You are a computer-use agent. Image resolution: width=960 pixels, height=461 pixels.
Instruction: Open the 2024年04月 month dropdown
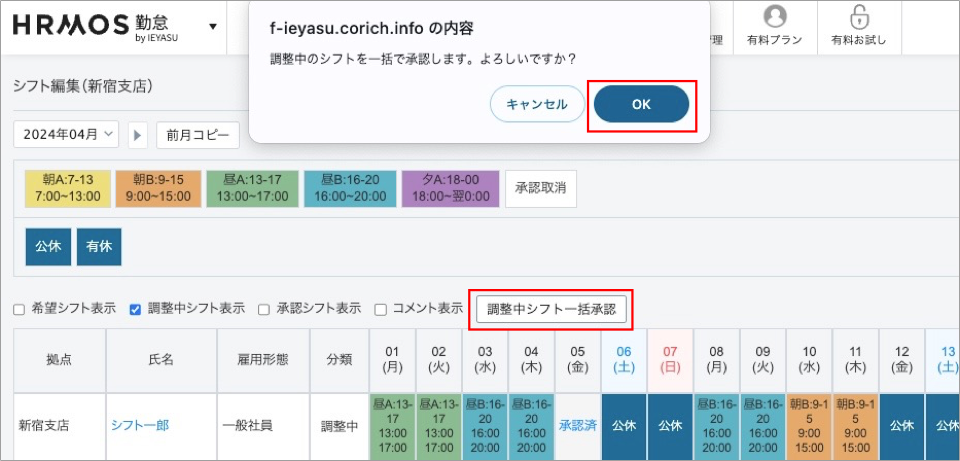click(66, 135)
